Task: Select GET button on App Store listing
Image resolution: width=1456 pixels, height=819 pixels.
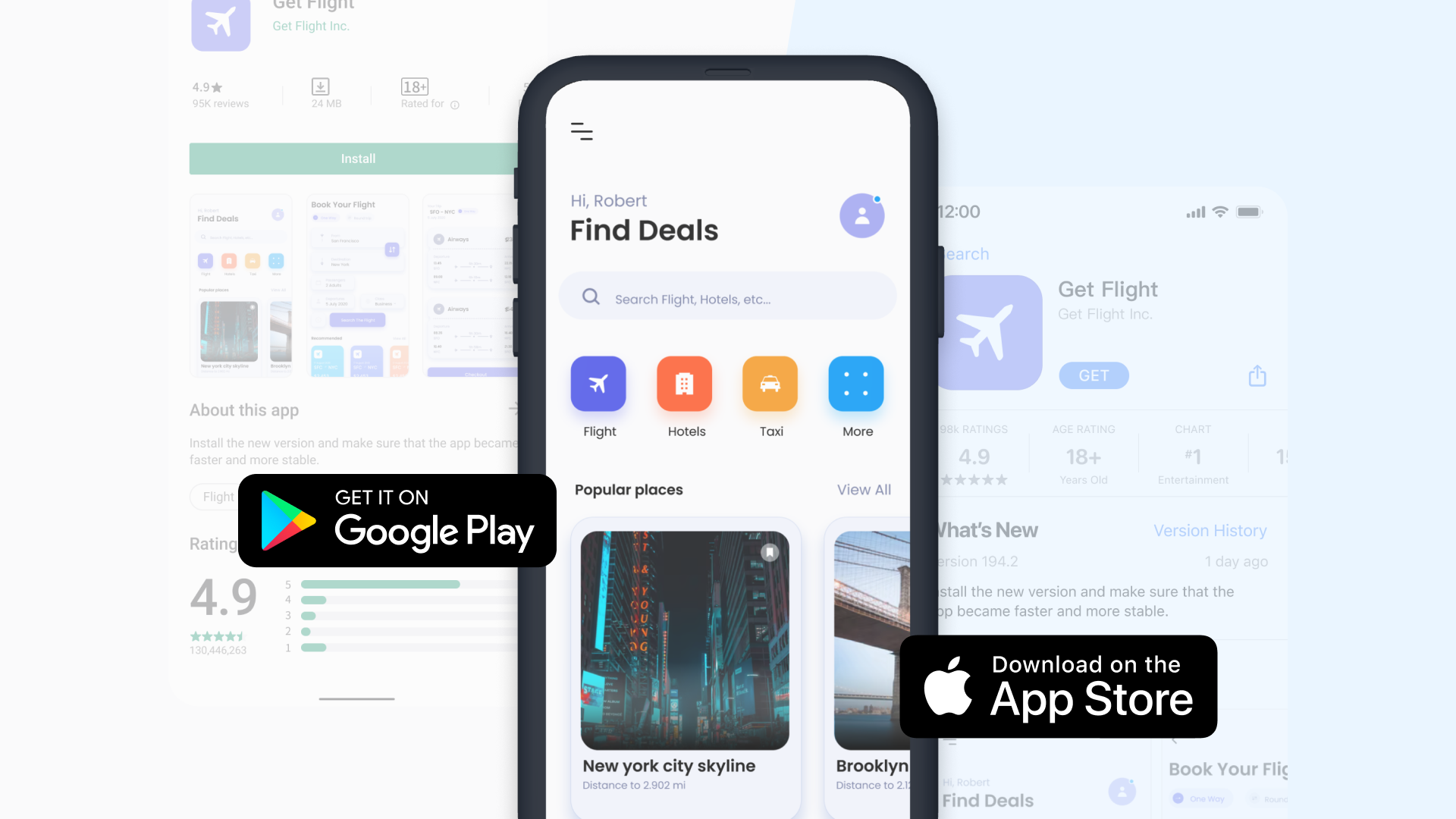Action: (x=1094, y=375)
